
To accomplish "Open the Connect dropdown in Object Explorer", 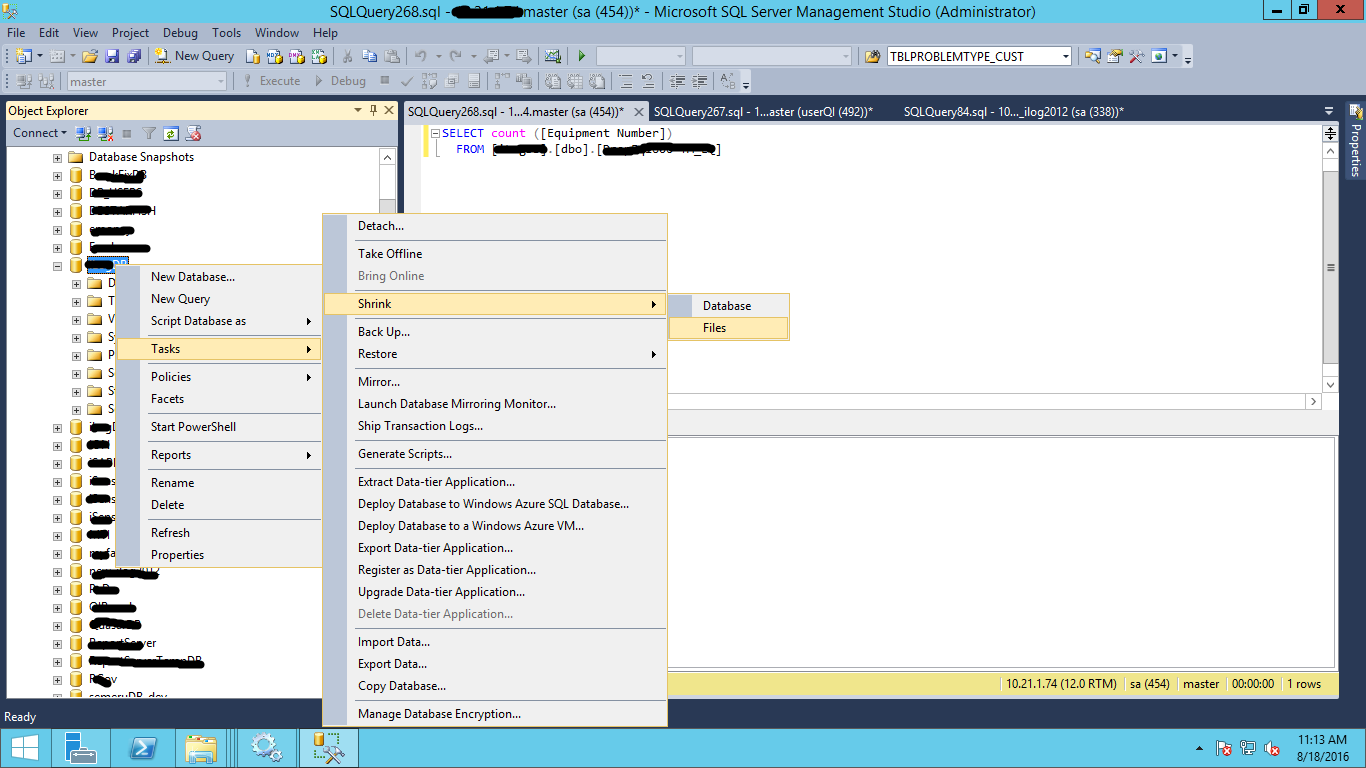I will 39,133.
